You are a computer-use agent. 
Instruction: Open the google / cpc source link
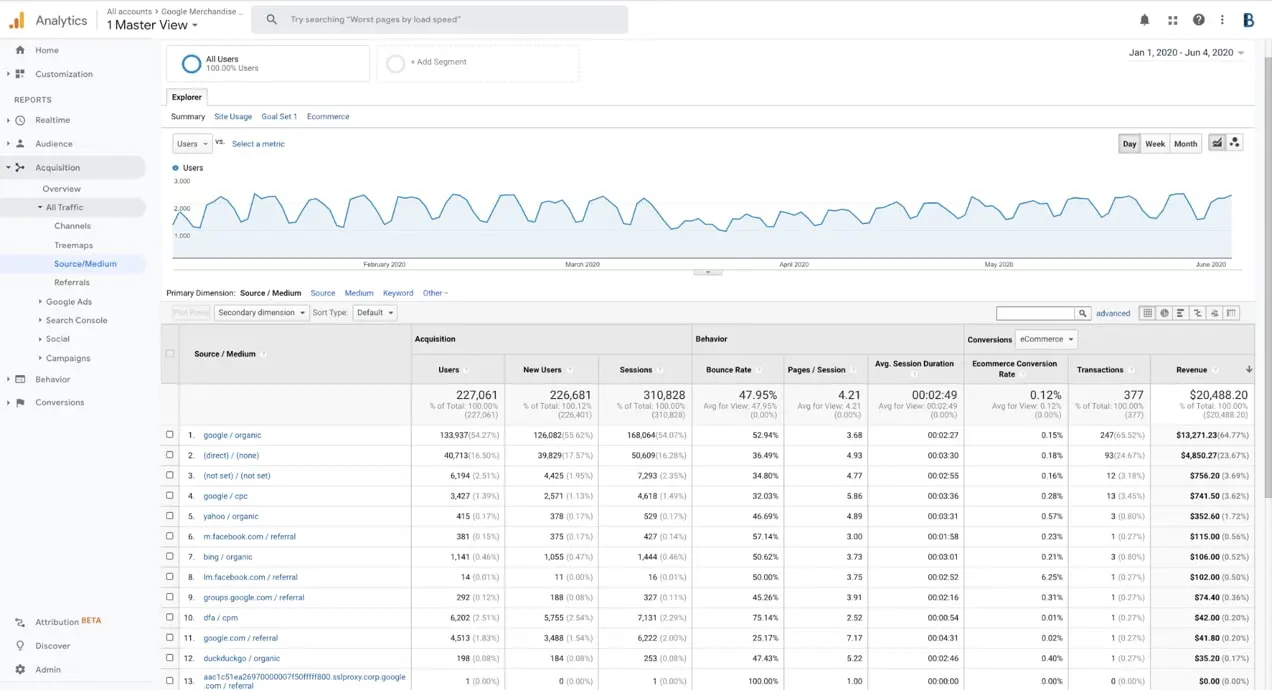[x=225, y=496]
